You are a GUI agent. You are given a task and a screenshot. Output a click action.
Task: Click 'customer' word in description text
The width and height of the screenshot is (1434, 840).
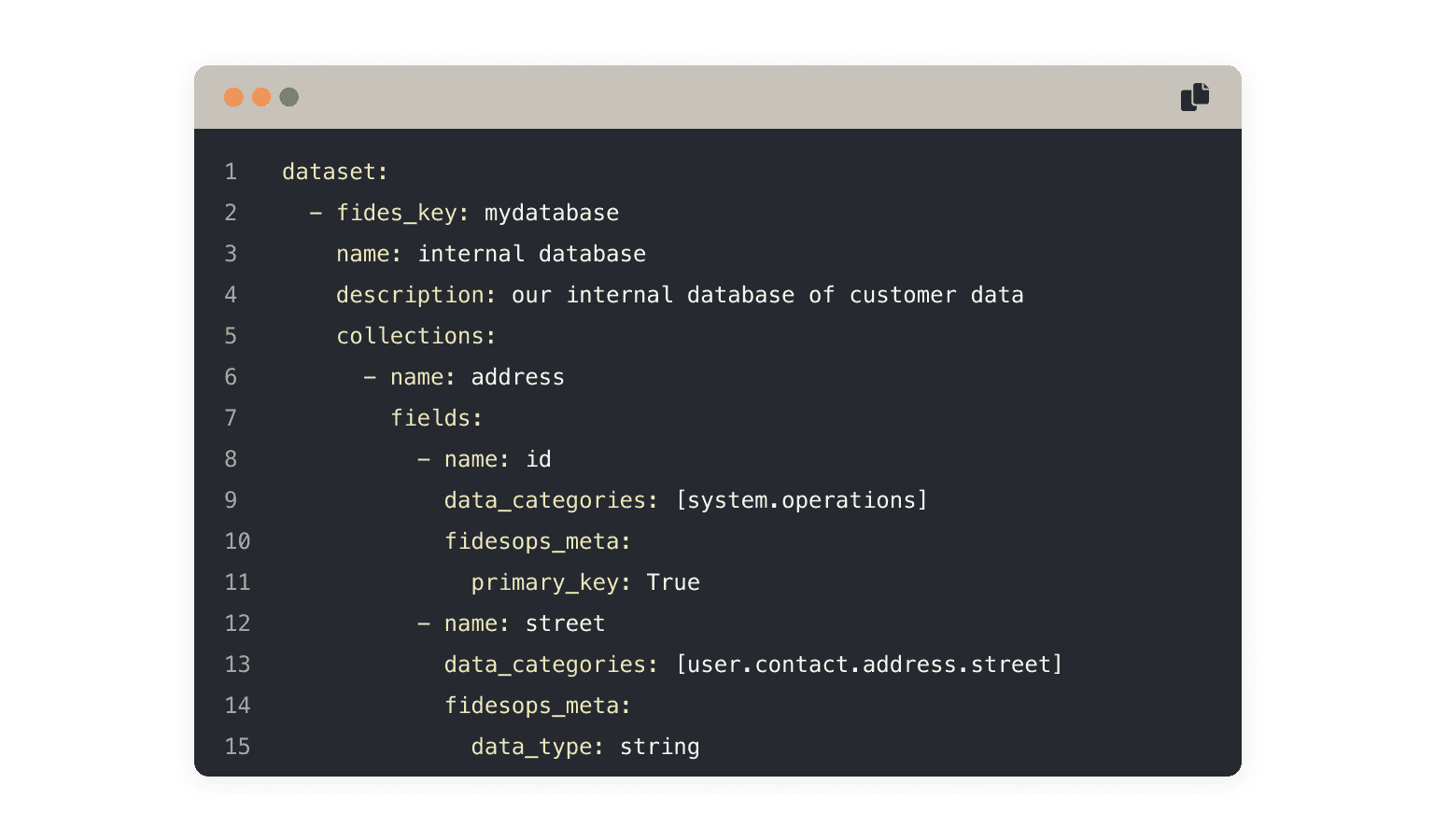(903, 295)
